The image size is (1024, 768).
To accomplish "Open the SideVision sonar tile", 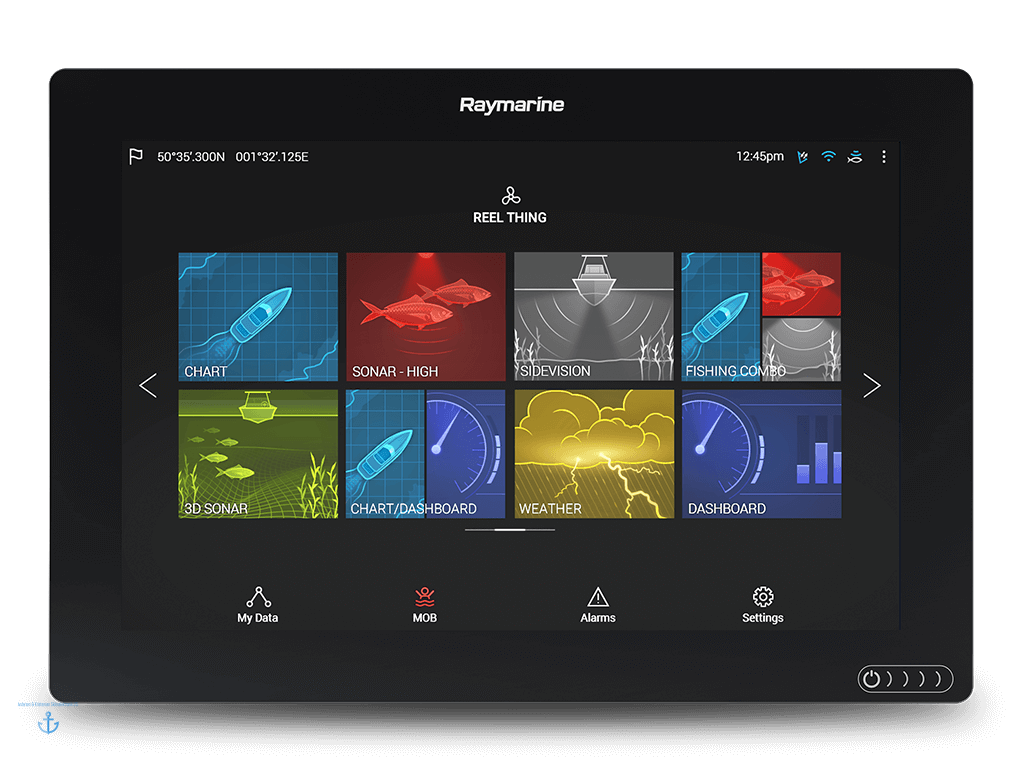I will pos(594,316).
